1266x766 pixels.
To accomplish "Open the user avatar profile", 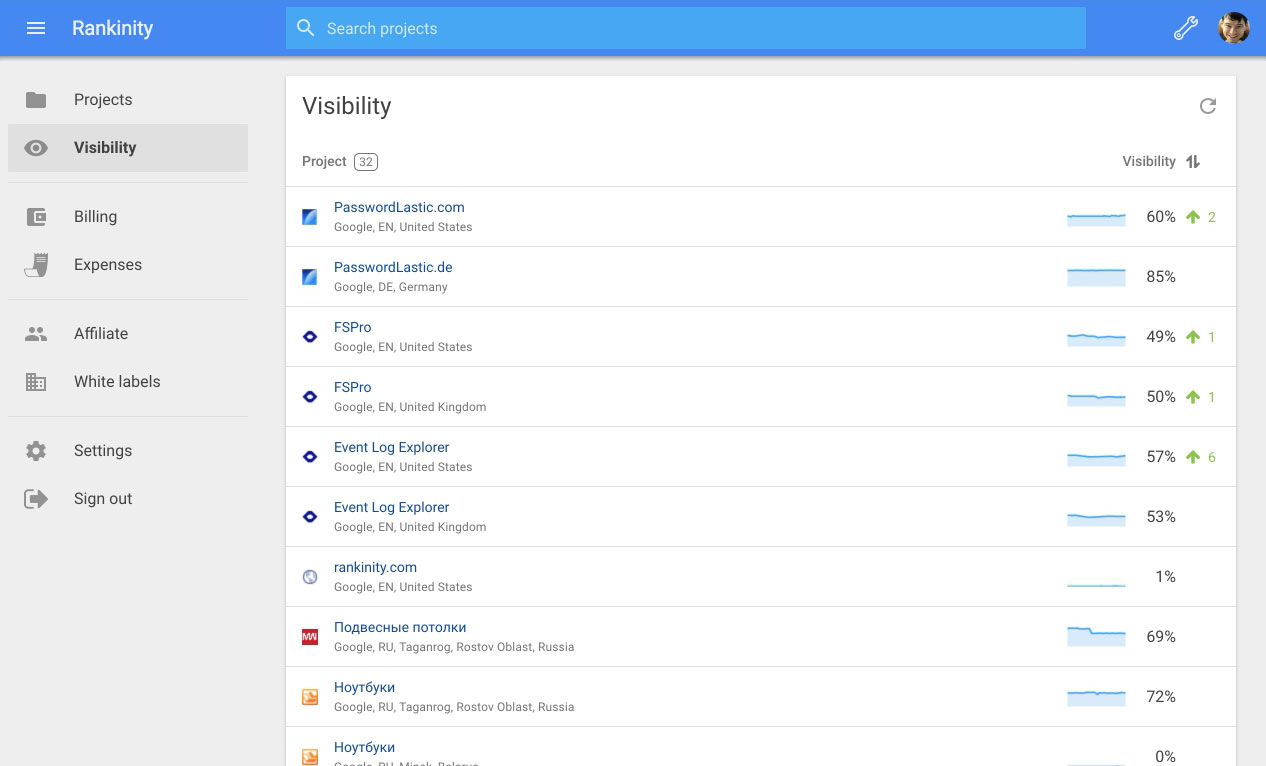I will pos(1234,28).
